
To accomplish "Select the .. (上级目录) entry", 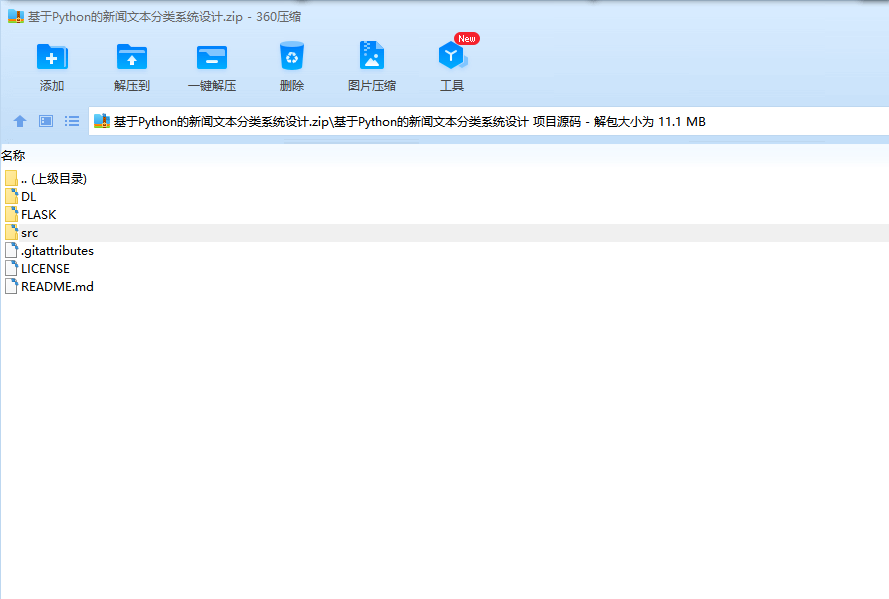I will tap(54, 179).
